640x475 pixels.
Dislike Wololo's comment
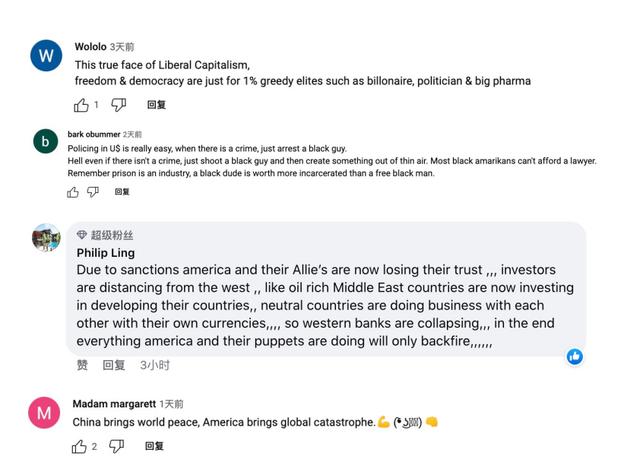click(x=119, y=104)
